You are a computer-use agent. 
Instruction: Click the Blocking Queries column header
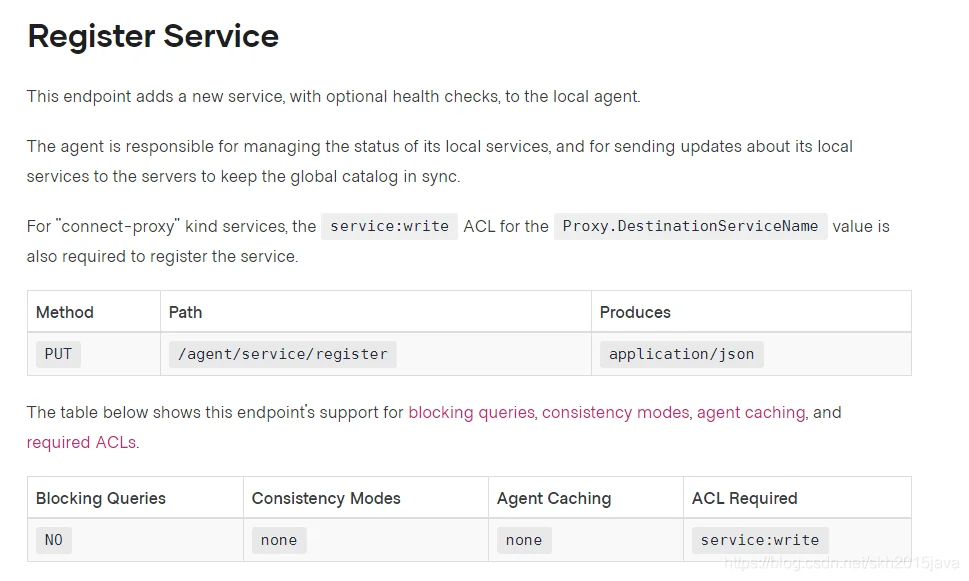point(101,498)
